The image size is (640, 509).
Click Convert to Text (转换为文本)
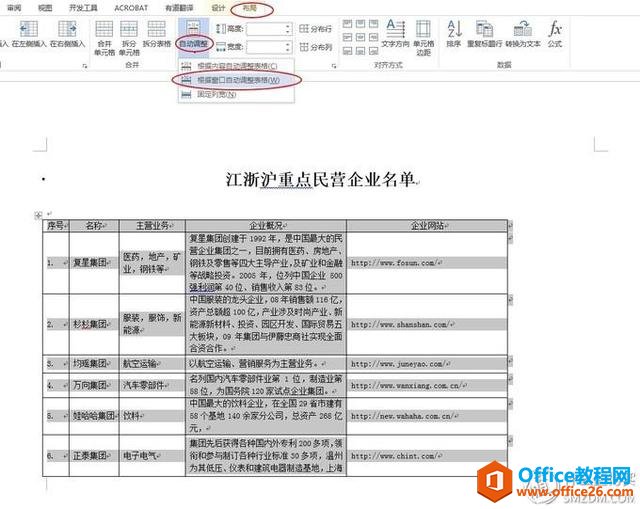[522, 33]
